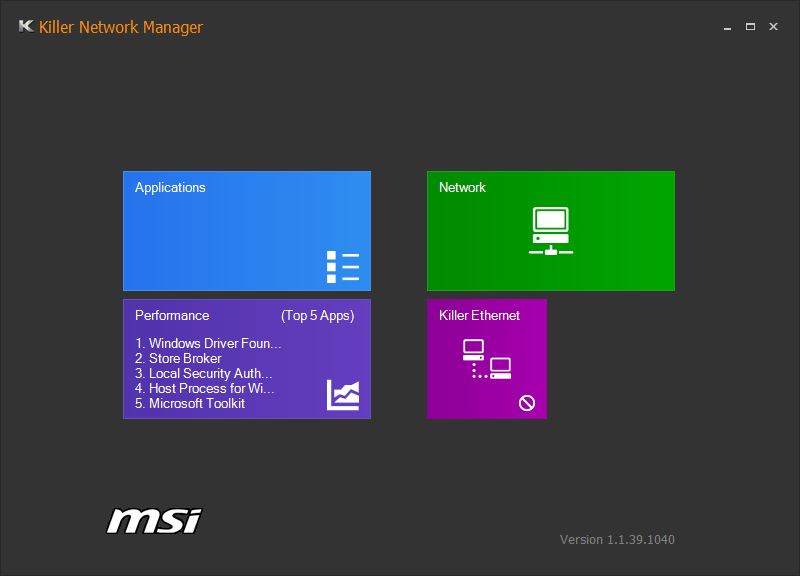
Task: Minimize the Killer Network Manager window
Action: 726,27
